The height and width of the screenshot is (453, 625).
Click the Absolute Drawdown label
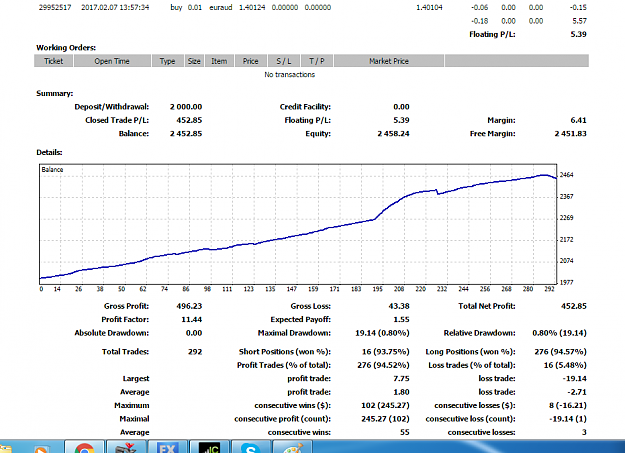point(112,333)
